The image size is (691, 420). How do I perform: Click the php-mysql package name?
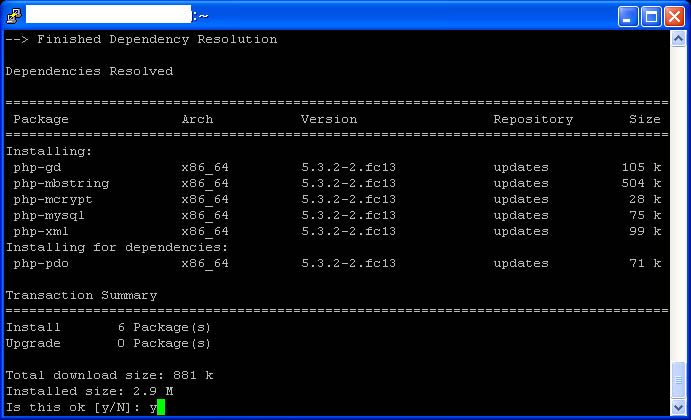coord(49,216)
